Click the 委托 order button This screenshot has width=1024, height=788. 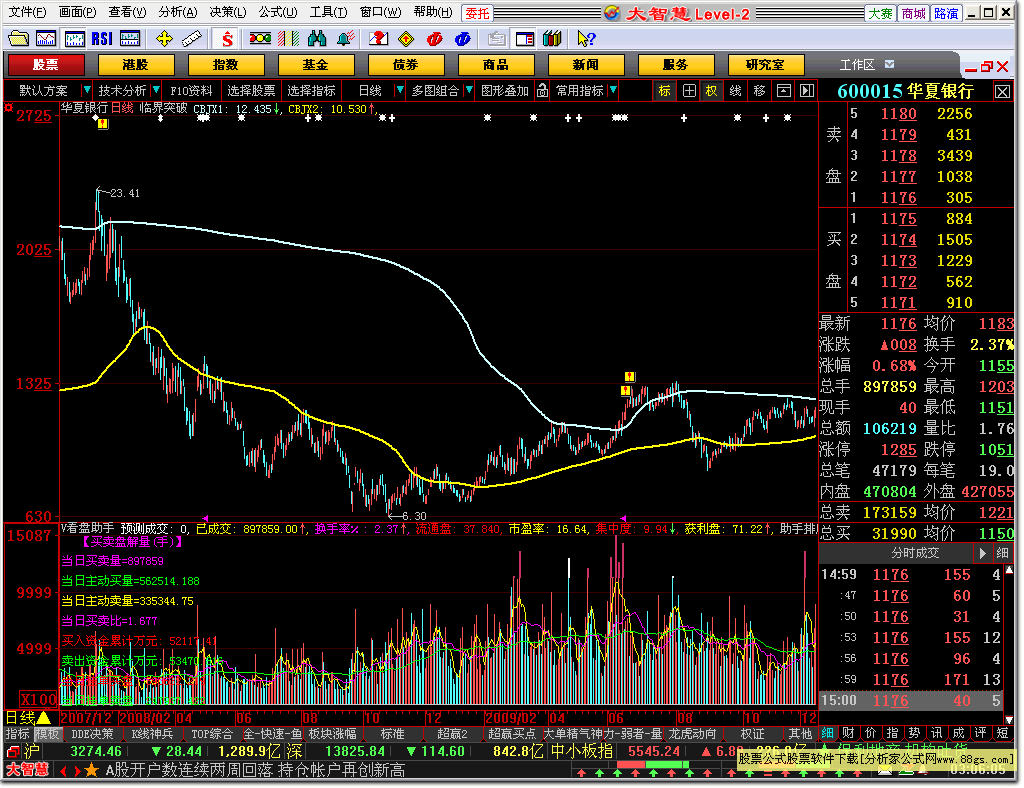tap(477, 13)
